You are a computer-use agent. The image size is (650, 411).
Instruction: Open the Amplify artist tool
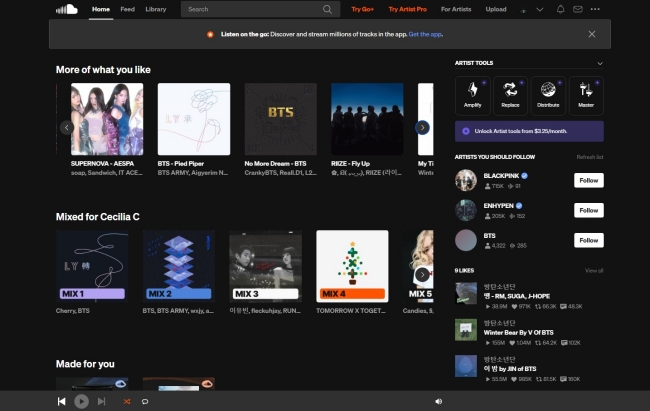point(473,95)
